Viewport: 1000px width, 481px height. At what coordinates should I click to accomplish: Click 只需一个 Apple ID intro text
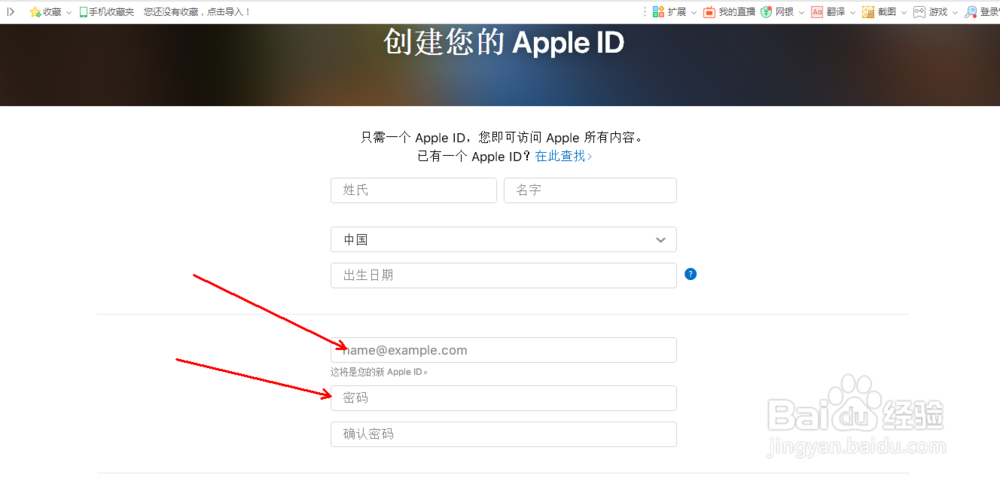pyautogui.click(x=503, y=137)
